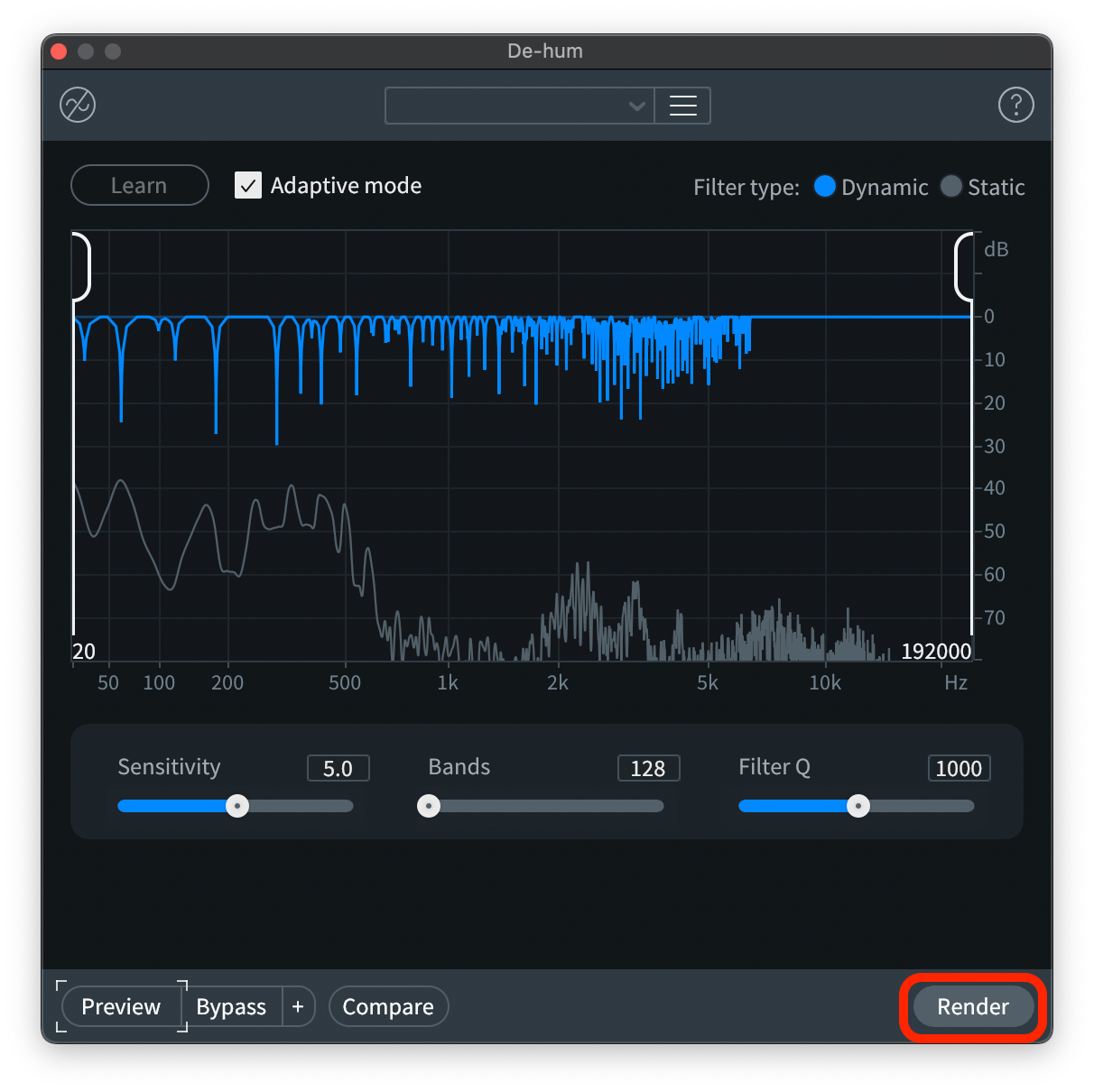Toggle the Bypass button
This screenshot has height=1092, width=1094.
tap(231, 1006)
